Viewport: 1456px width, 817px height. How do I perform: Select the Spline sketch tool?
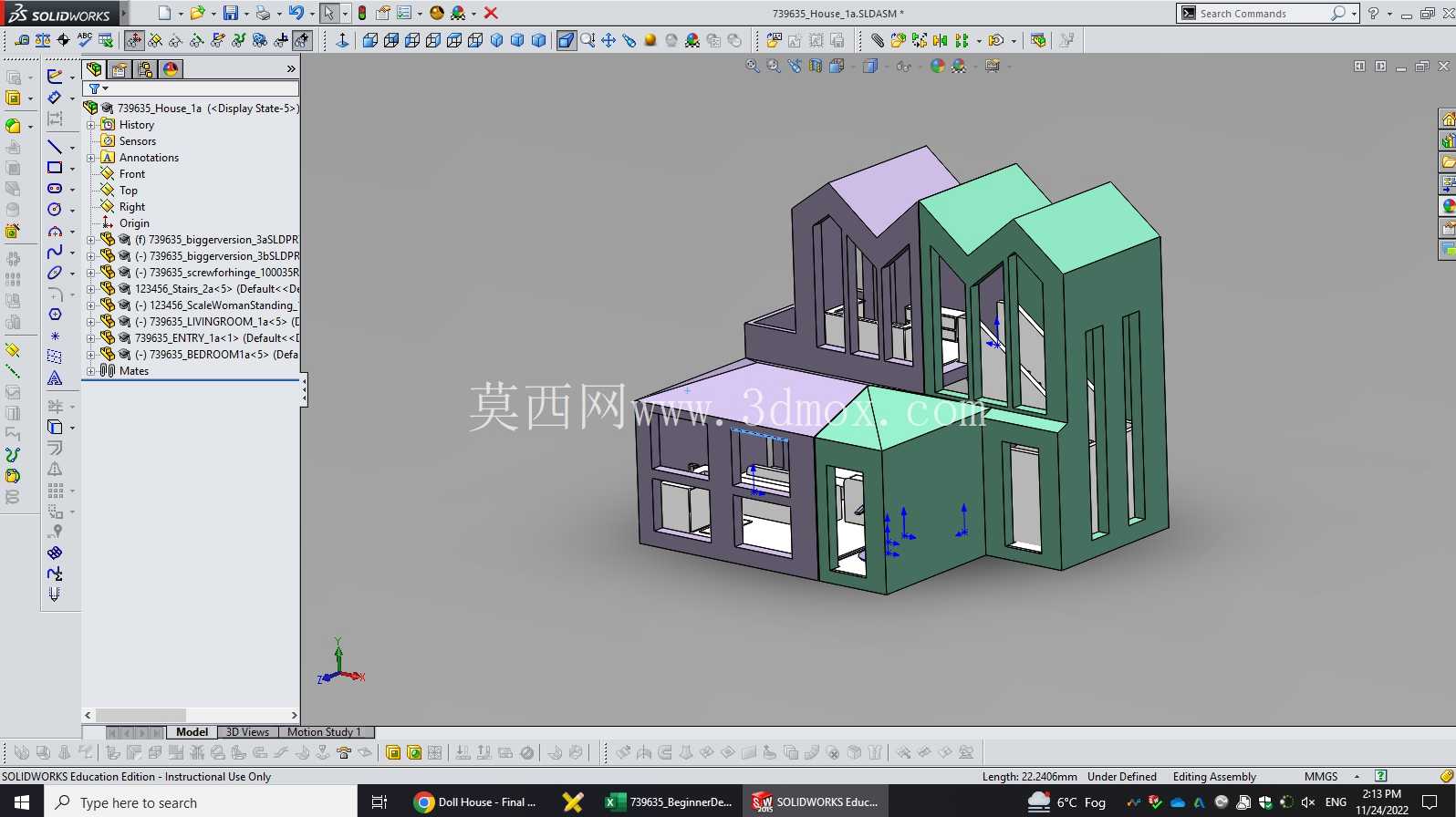coord(55,252)
